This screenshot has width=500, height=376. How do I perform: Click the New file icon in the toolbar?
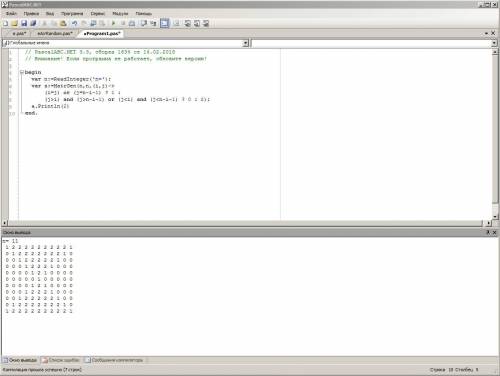6,23
